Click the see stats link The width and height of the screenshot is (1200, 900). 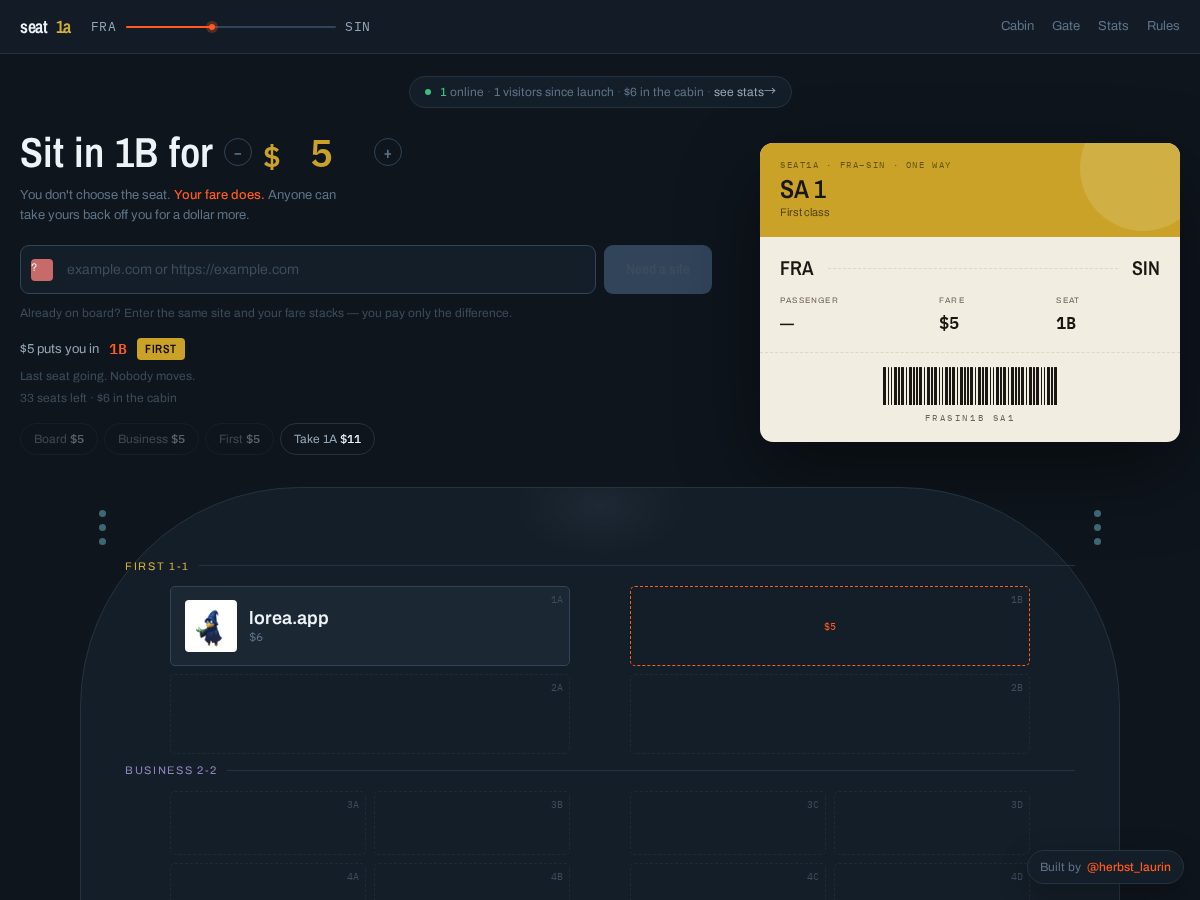(745, 92)
